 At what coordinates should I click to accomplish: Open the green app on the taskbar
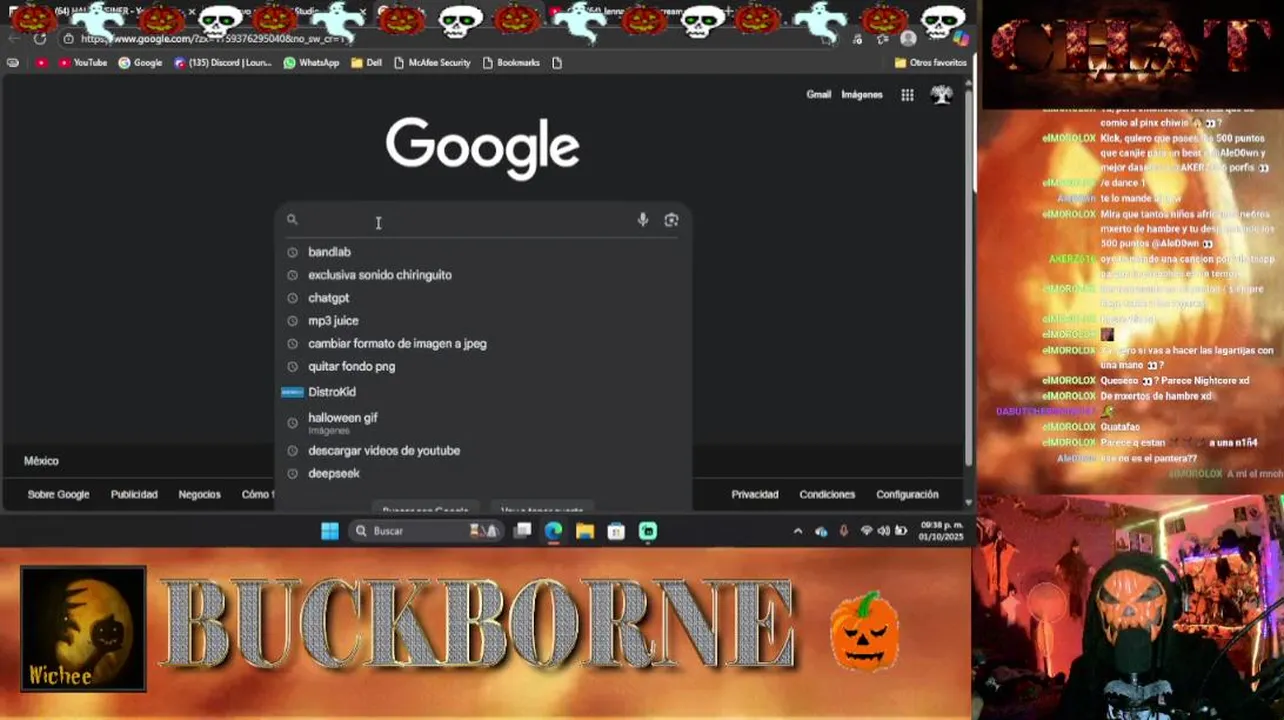pyautogui.click(x=648, y=531)
